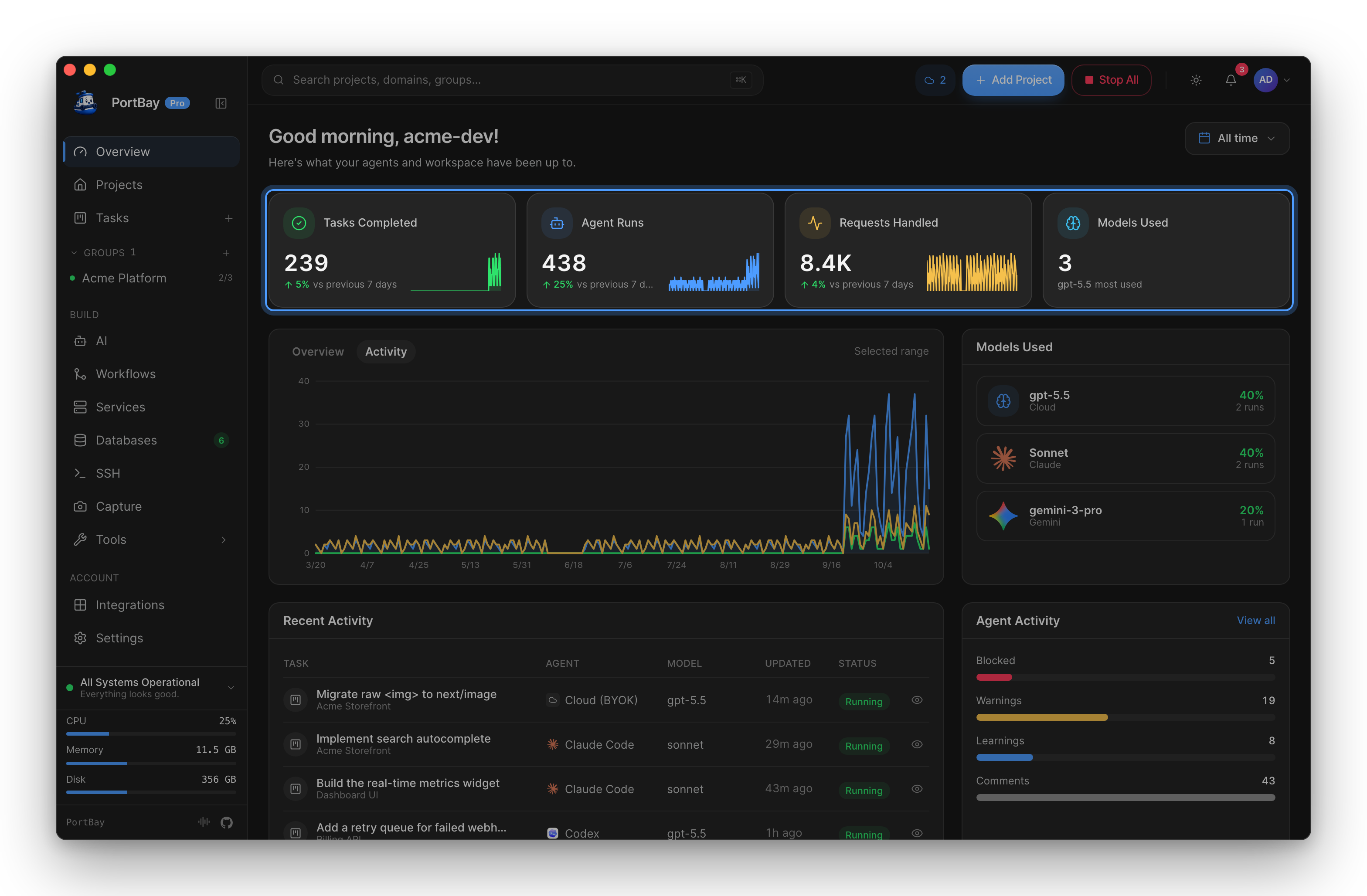Screen dimensions: 1367x896
Task: Click the PortBay ship logo
Action: (85, 102)
